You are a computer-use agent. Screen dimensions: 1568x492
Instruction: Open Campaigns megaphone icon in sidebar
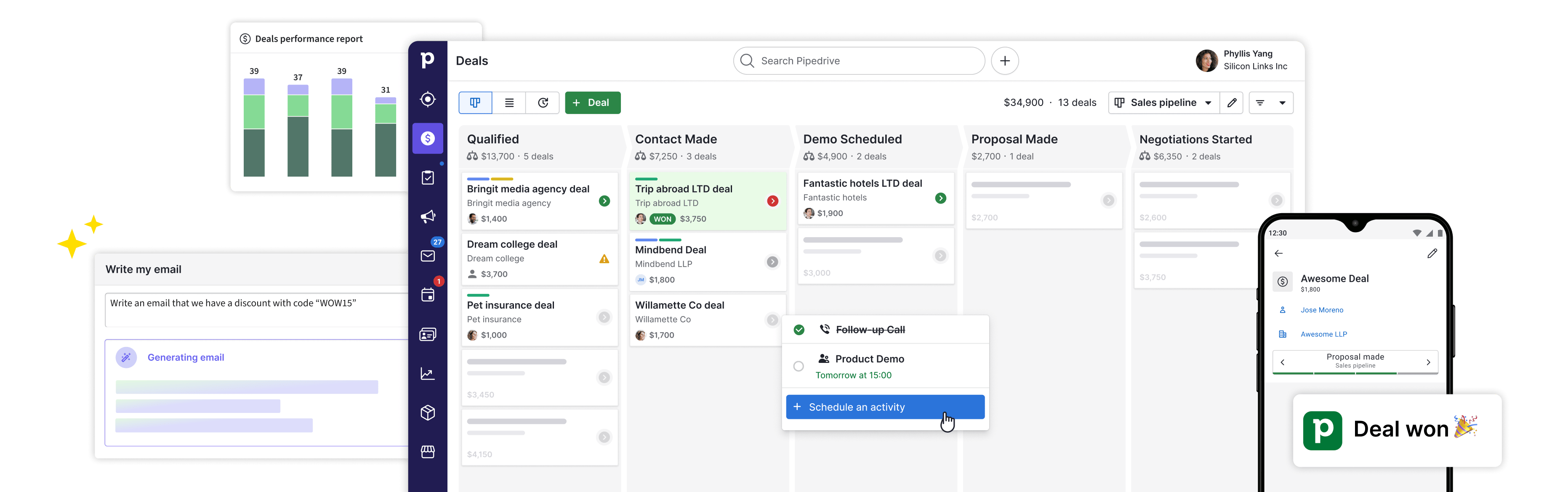click(x=428, y=217)
